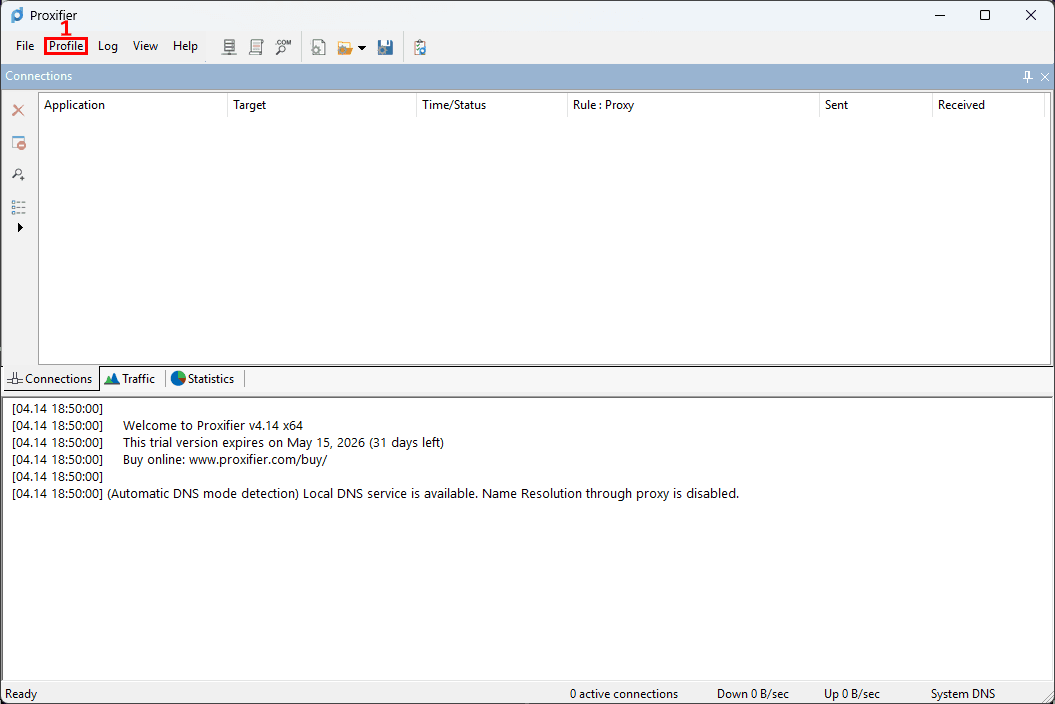Screen dimensions: 1055x704
Task: Click the list view sidebar icon
Action: (x=18, y=207)
